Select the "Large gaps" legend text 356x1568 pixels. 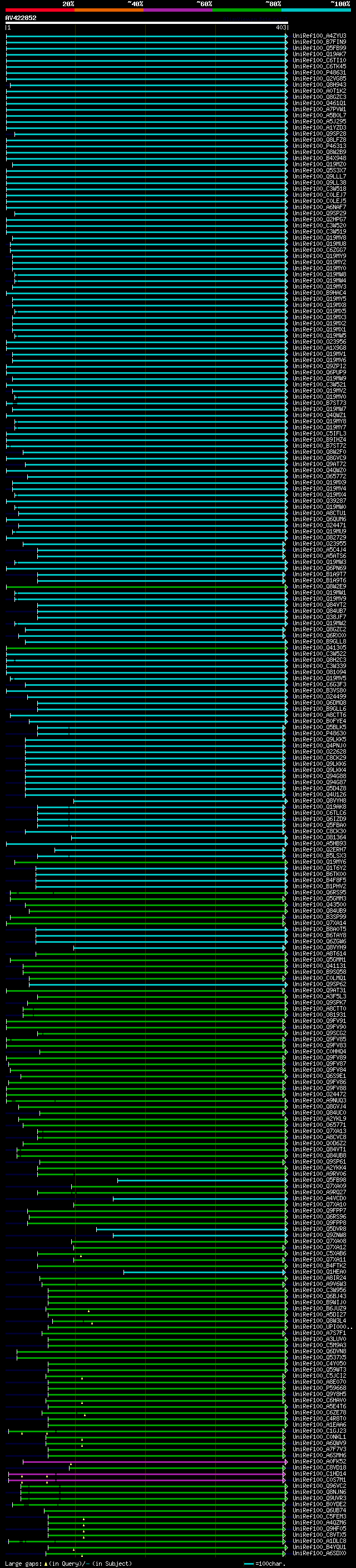click(x=23, y=1563)
